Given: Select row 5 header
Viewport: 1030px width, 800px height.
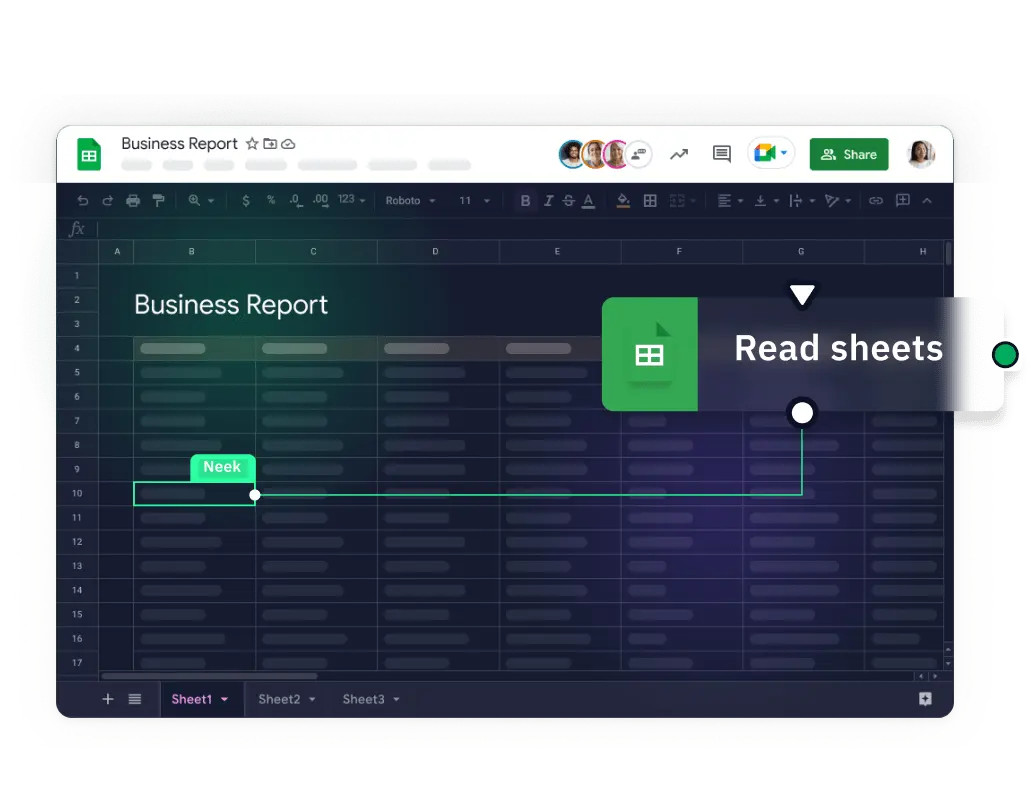Looking at the screenshot, I should click(78, 372).
